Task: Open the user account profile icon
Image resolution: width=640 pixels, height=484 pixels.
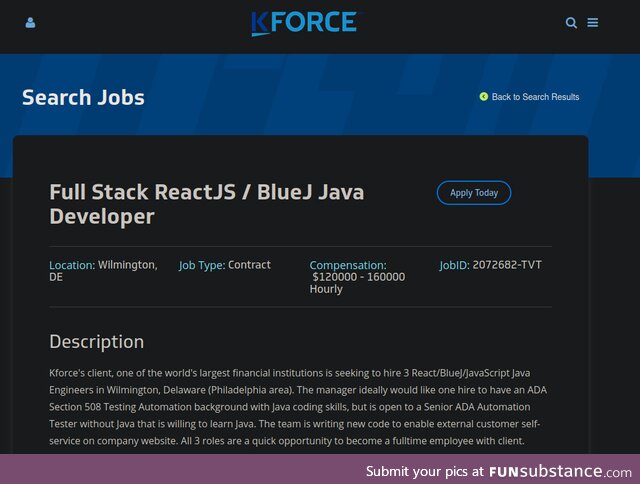Action: tap(30, 22)
